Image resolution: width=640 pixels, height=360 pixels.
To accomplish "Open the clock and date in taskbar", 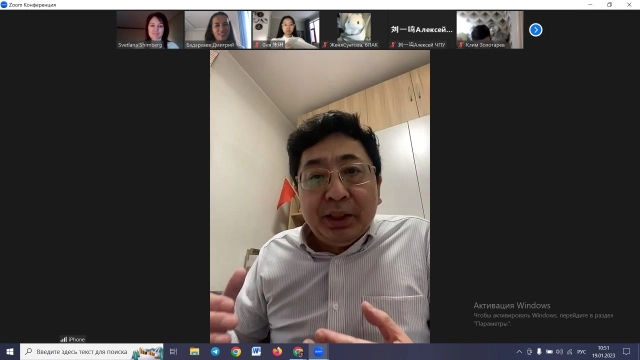I will pos(603,351).
